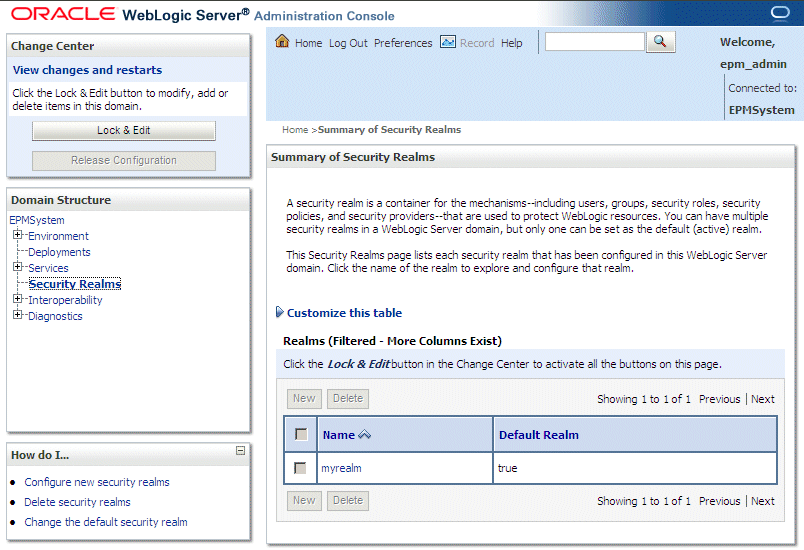Click lower Next pagination link

pos(762,501)
